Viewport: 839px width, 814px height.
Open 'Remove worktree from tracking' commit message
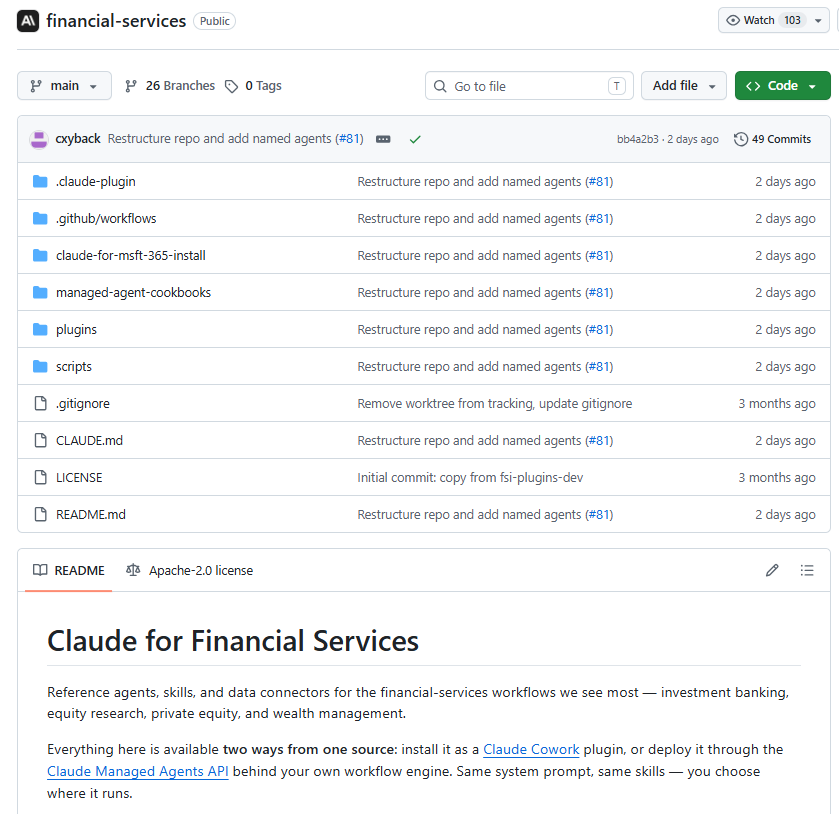pos(494,403)
